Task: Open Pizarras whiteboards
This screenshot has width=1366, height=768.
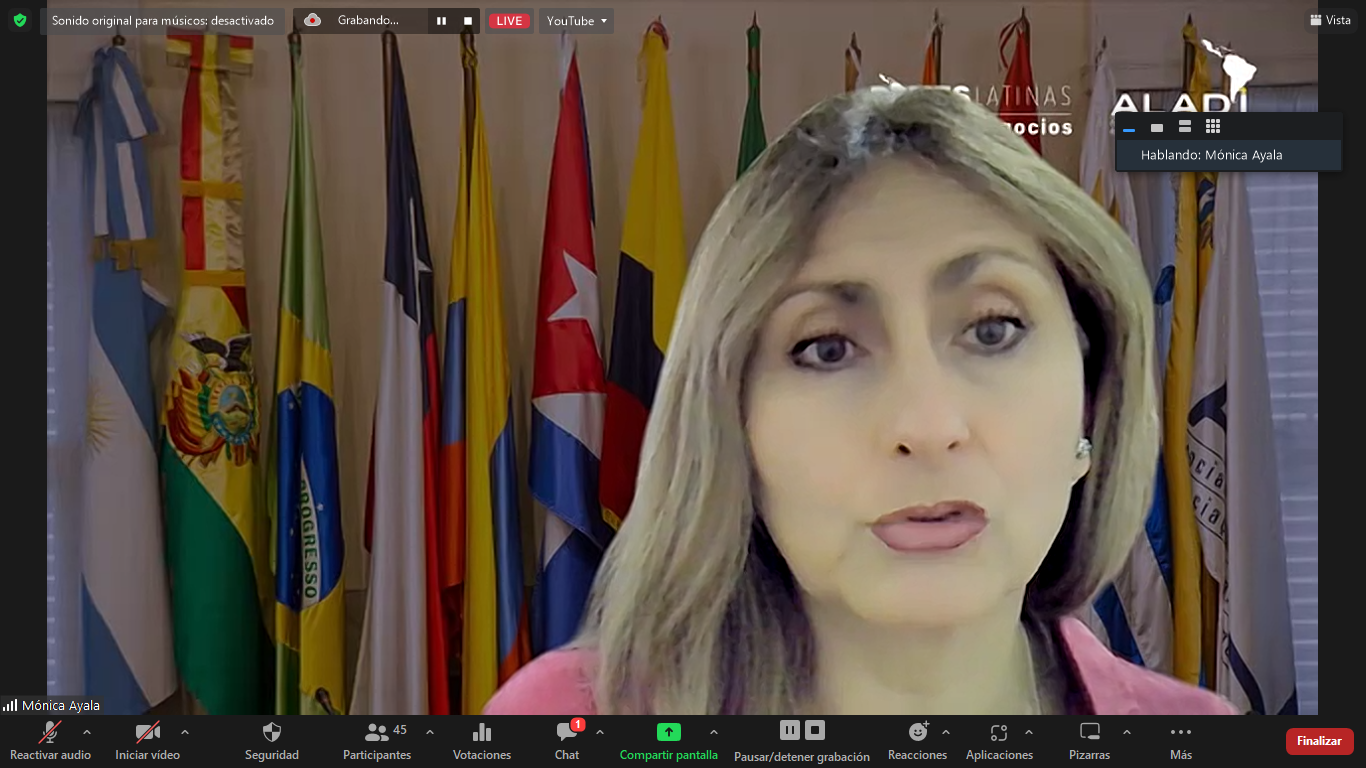Action: (1090, 742)
